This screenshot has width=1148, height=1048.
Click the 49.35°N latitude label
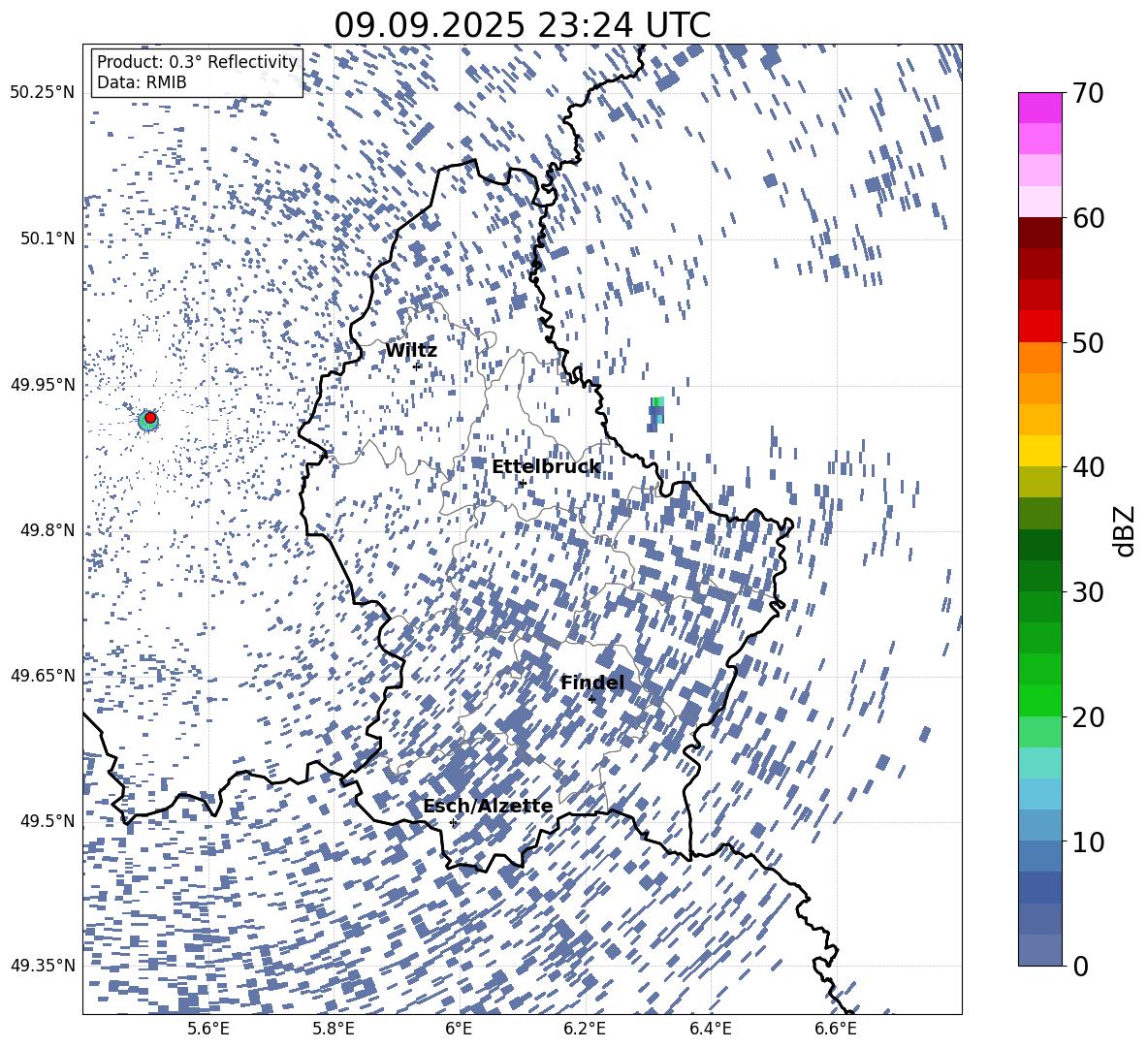[x=43, y=966]
